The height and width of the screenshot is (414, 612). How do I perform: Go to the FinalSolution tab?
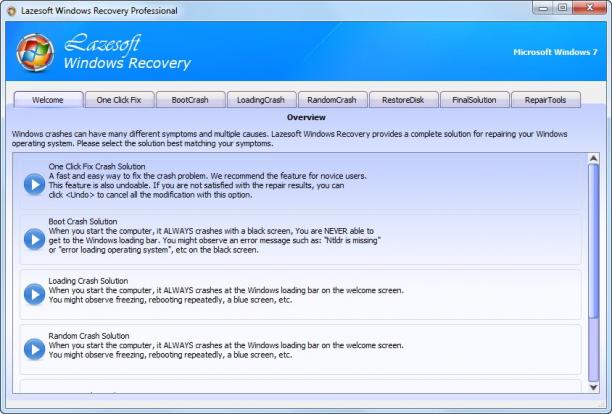point(474,100)
